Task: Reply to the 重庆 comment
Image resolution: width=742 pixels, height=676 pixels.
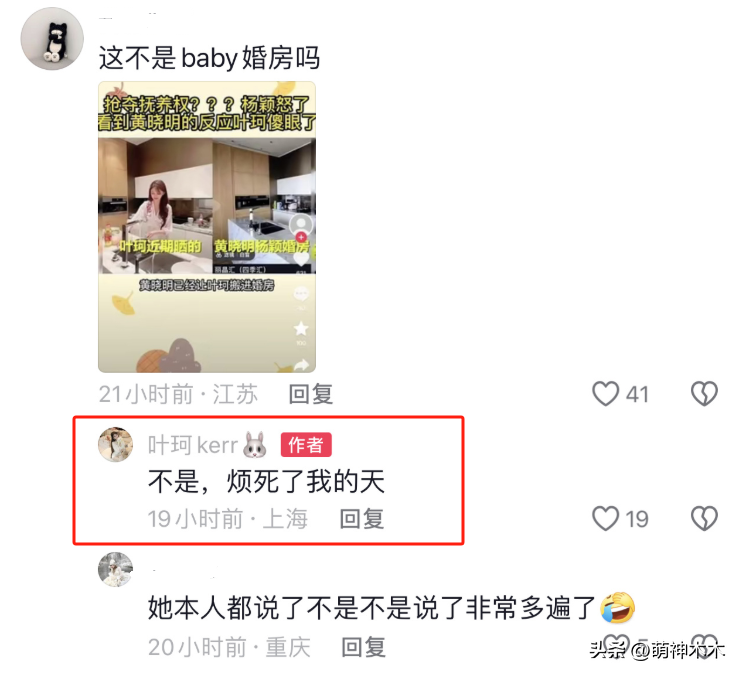Action: pos(363,647)
